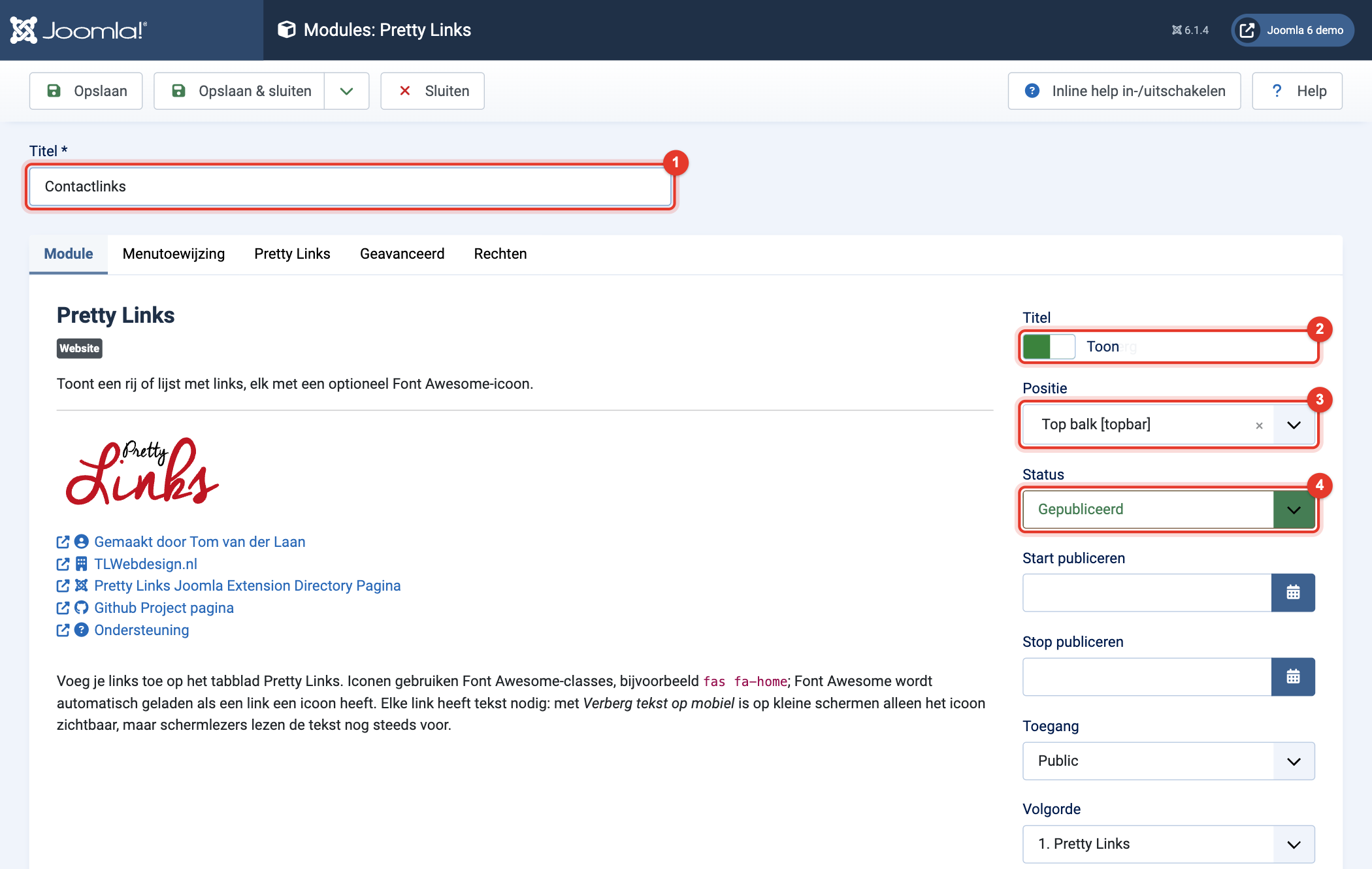Click the external link icon before Gemaakt door Tom van der Laan

(x=63, y=542)
